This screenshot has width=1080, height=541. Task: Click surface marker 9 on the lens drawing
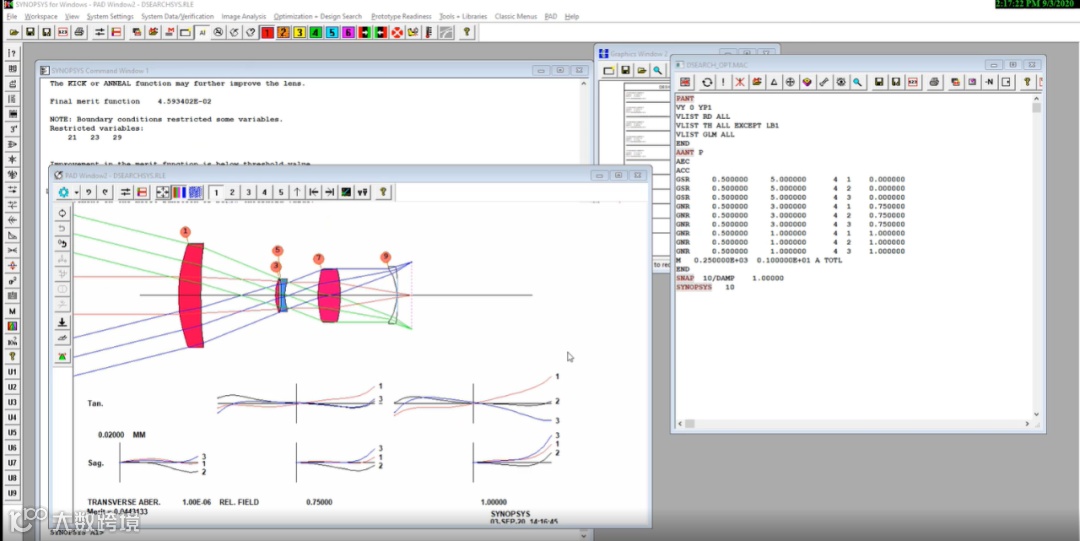tap(386, 257)
